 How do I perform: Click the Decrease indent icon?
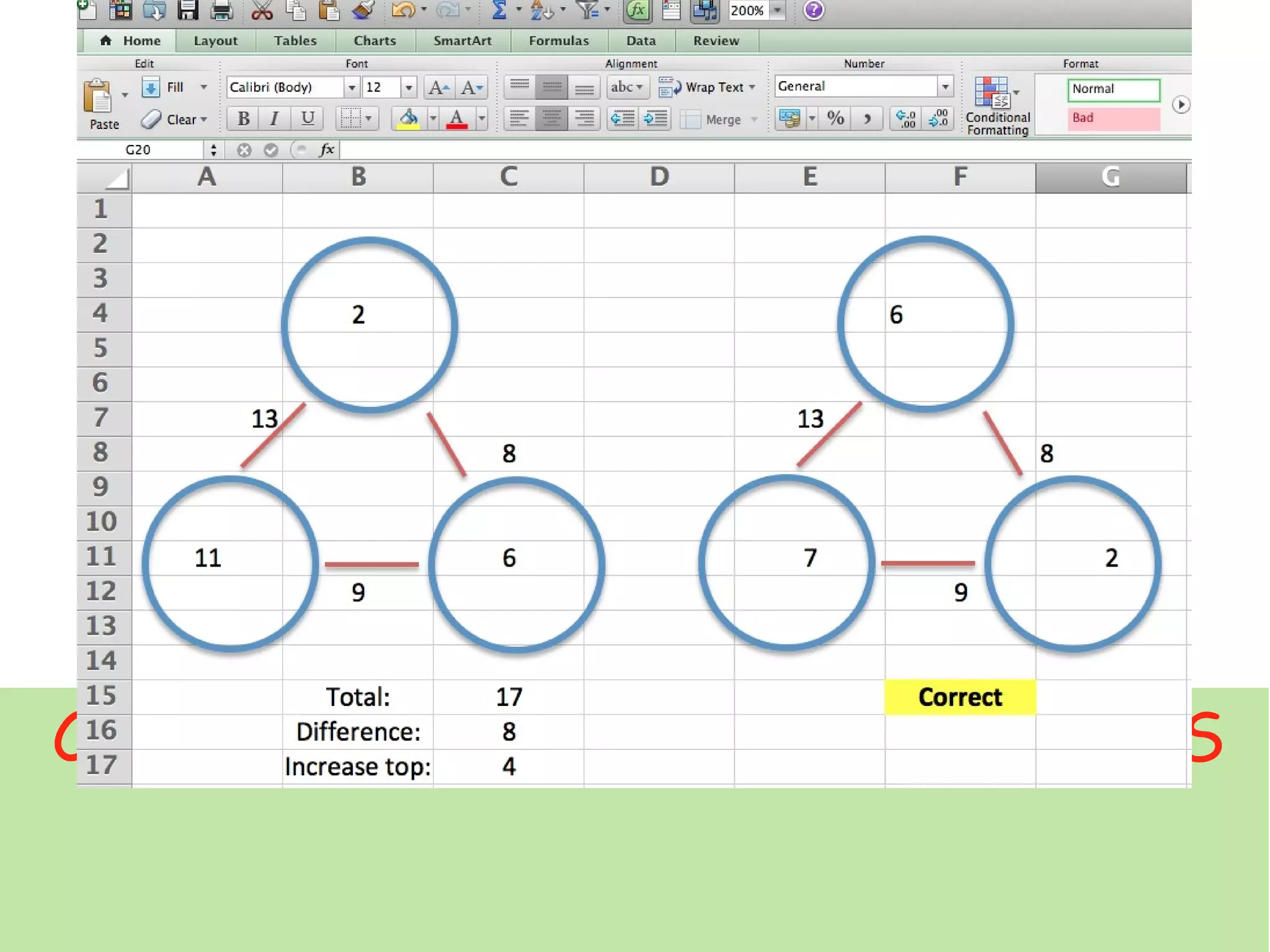coord(623,118)
